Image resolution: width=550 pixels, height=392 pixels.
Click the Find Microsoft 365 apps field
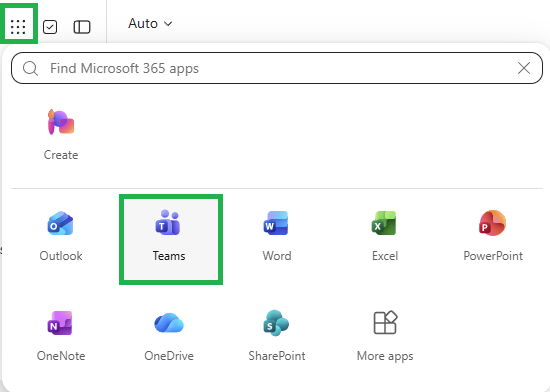tap(277, 68)
